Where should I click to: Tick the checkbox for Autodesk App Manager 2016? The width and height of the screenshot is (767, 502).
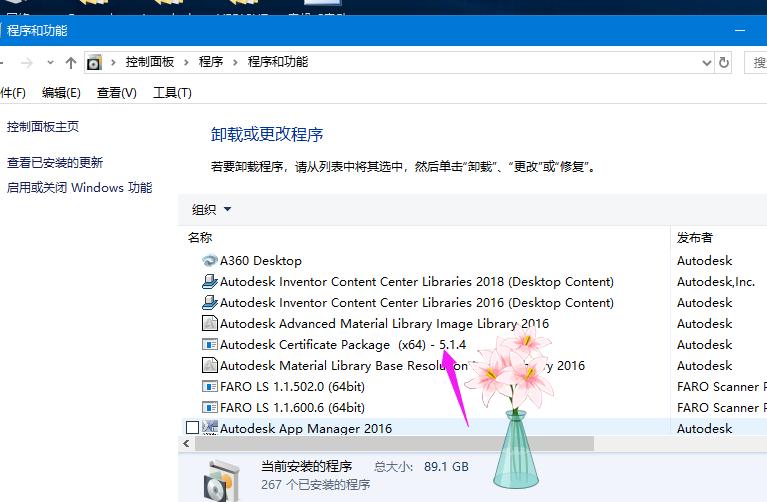point(192,428)
